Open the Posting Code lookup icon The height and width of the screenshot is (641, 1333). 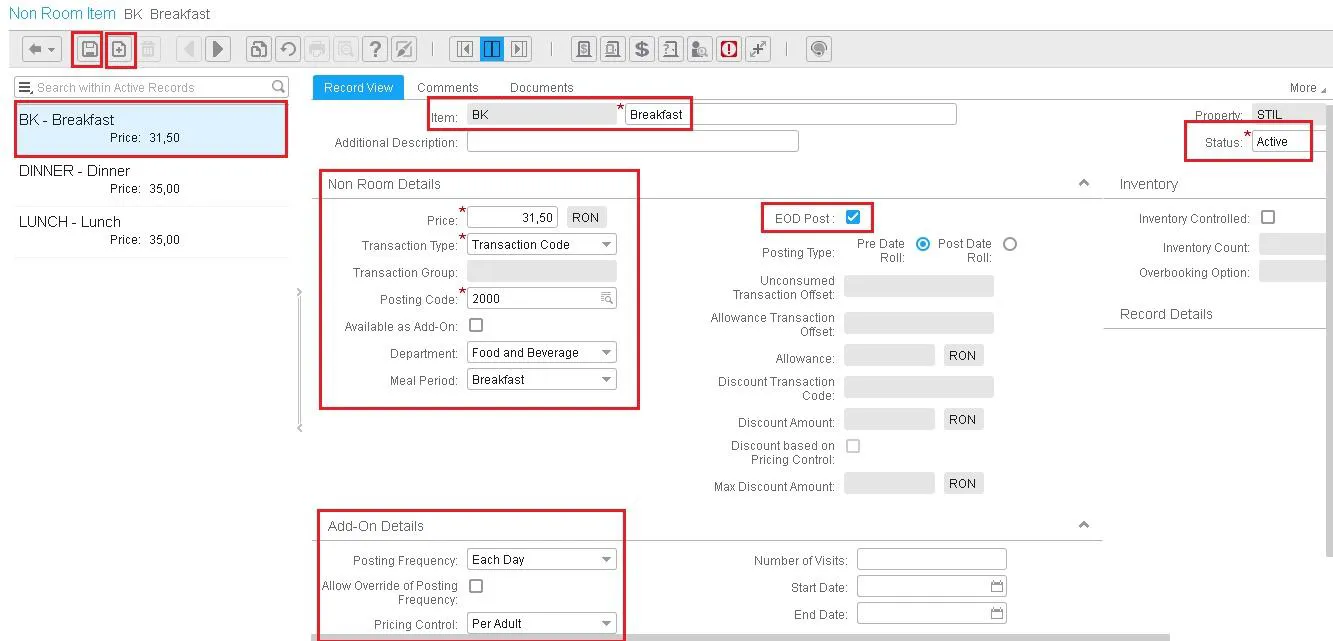tap(606, 298)
